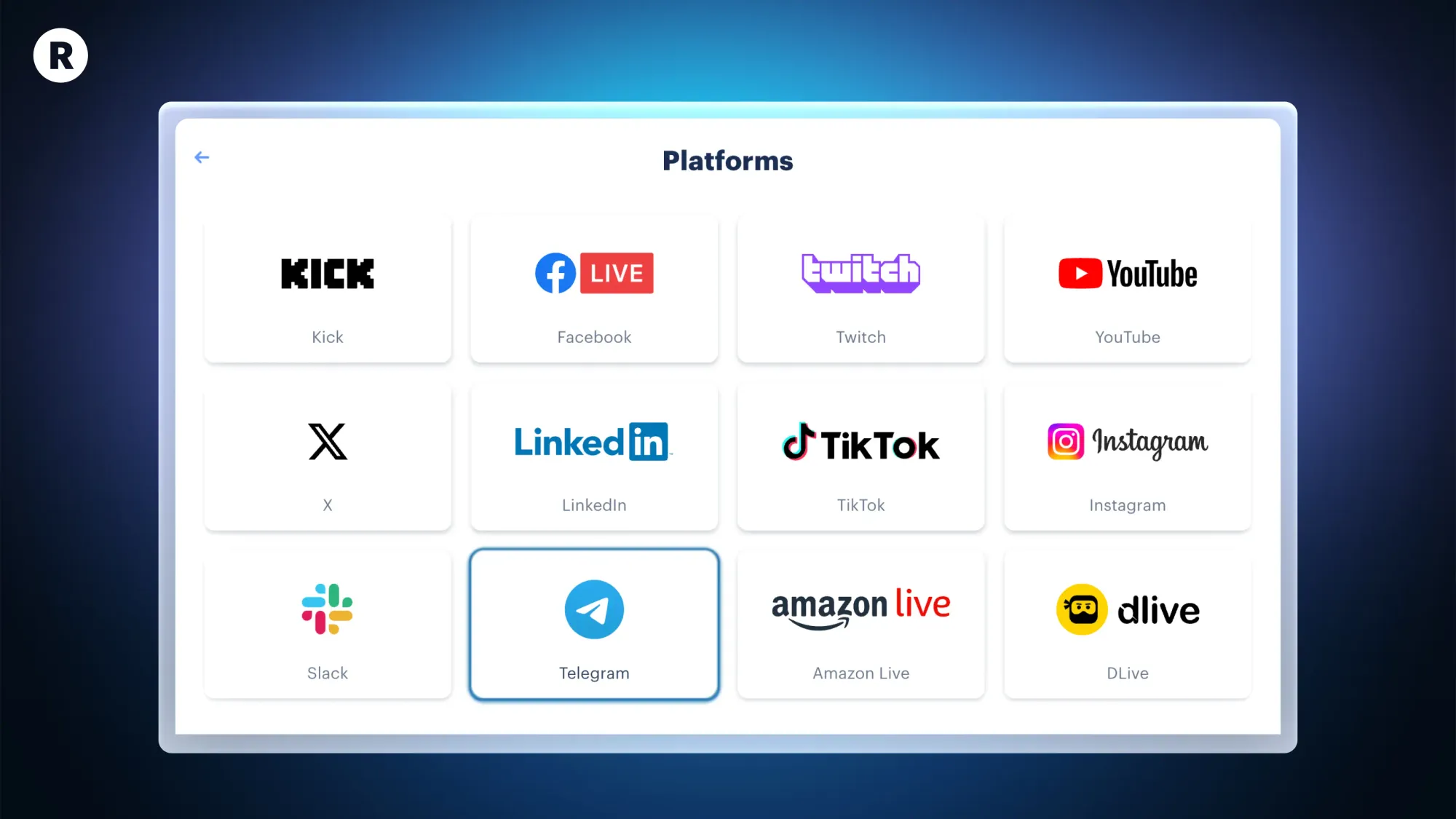This screenshot has height=819, width=1456.
Task: Click the R logo in top-left corner
Action: 58,56
